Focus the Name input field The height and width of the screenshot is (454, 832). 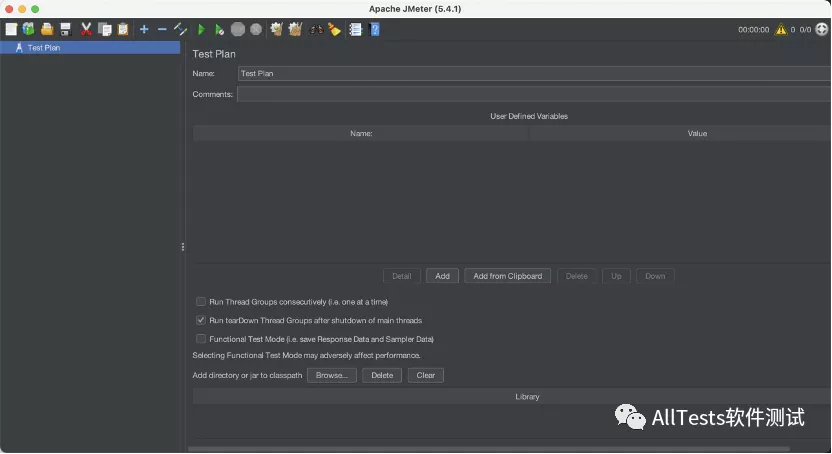coord(534,73)
